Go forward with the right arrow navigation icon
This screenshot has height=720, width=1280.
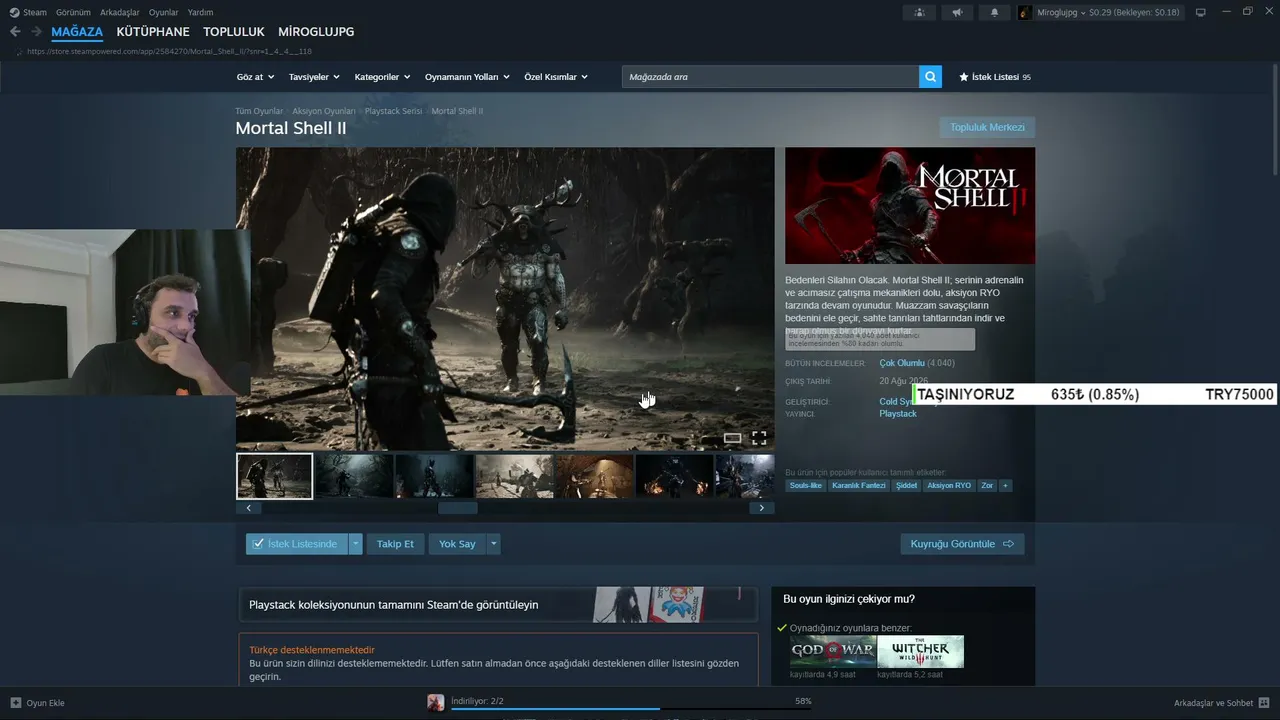tap(36, 32)
